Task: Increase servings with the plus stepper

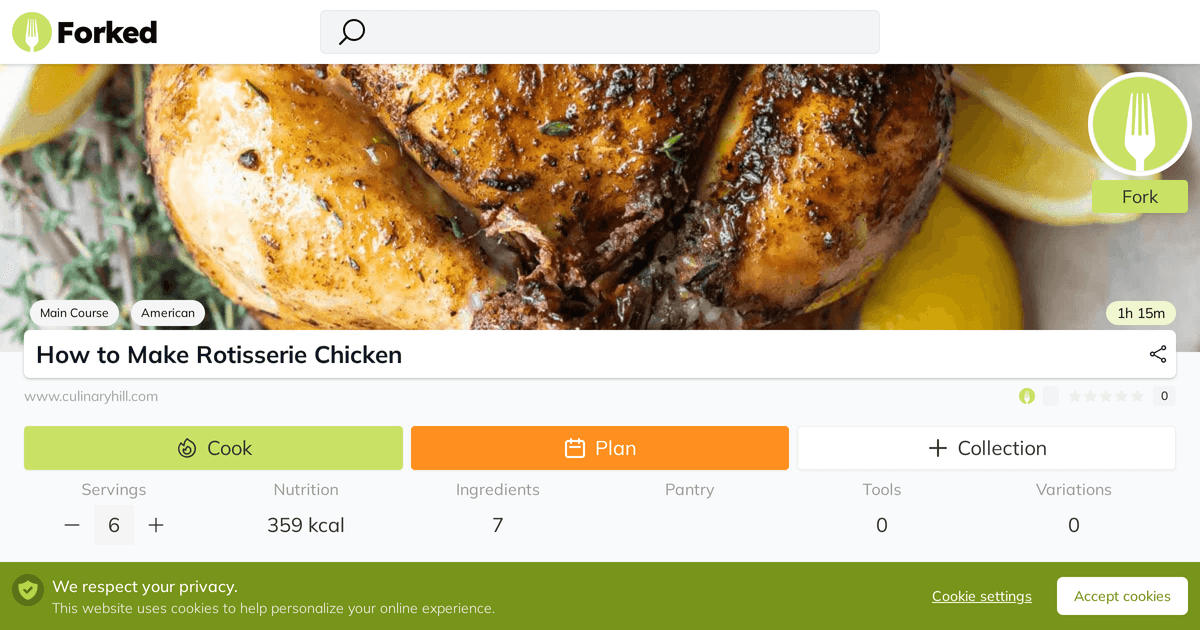Action: tap(156, 524)
